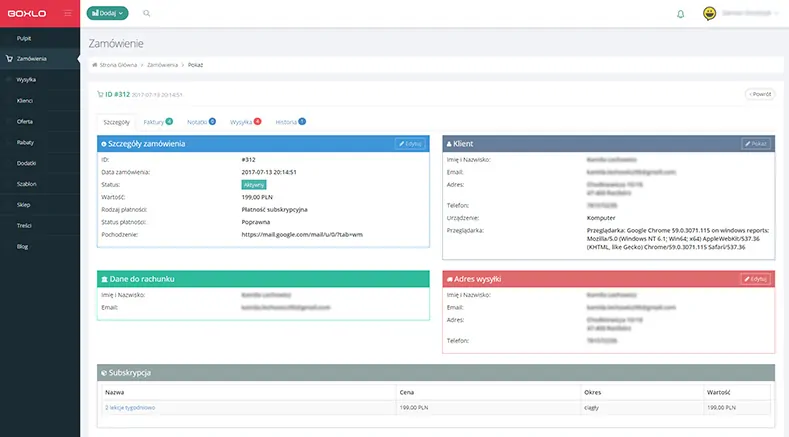Open the 2 lekcje tygodniowo subscription link
Image resolution: width=789 pixels, height=437 pixels.
click(x=130, y=408)
